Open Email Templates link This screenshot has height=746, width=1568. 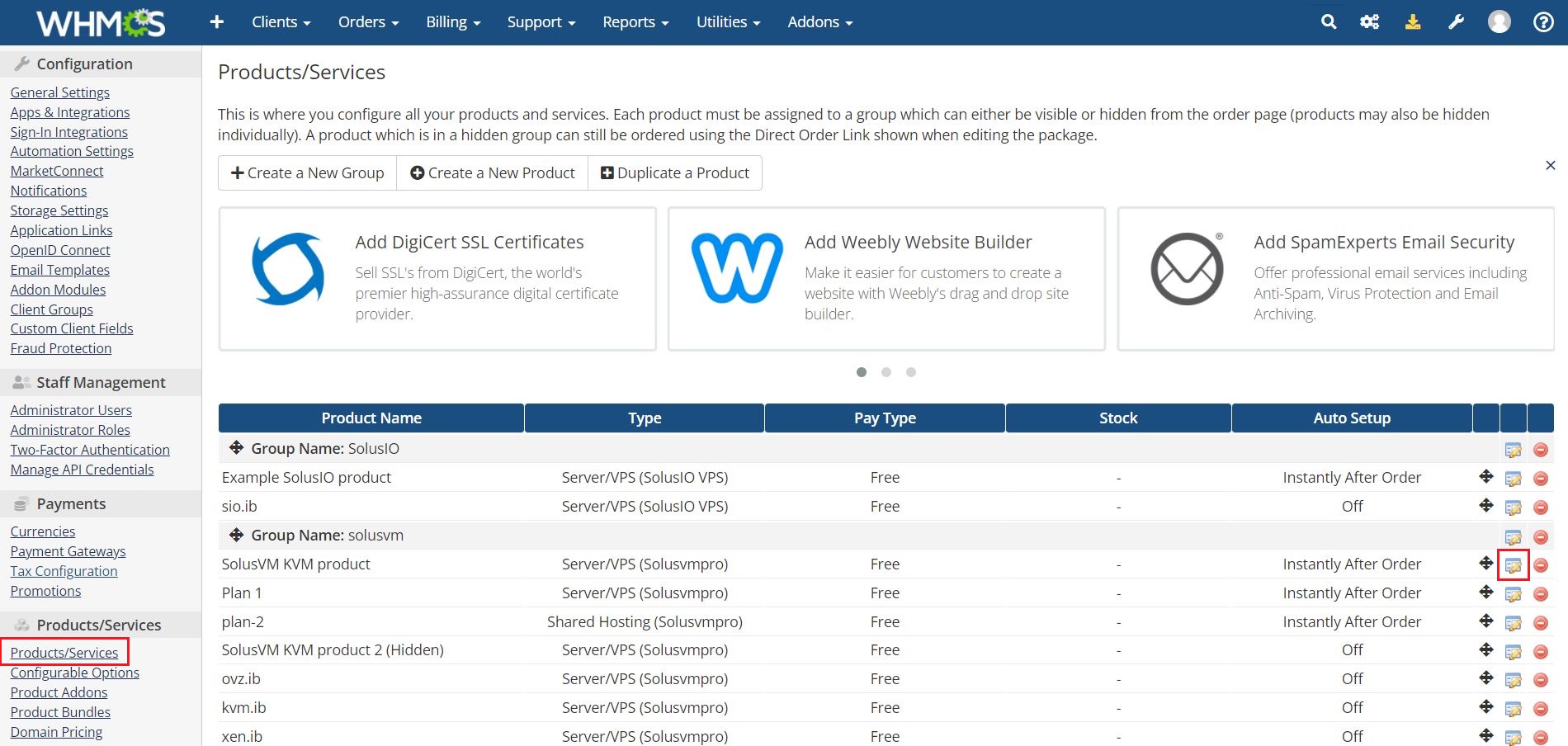[x=60, y=270]
